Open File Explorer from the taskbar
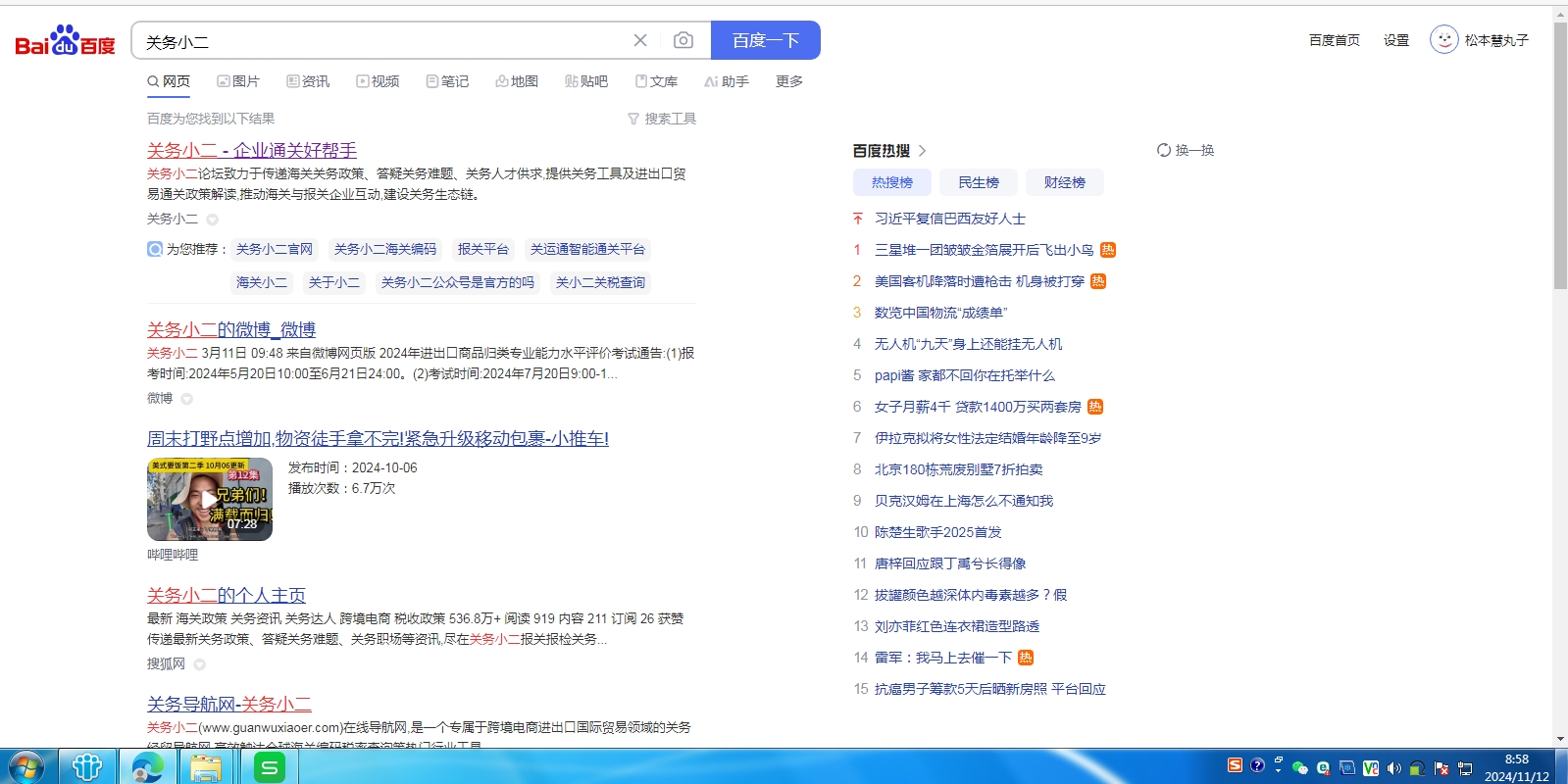This screenshot has height=784, width=1568. click(206, 767)
